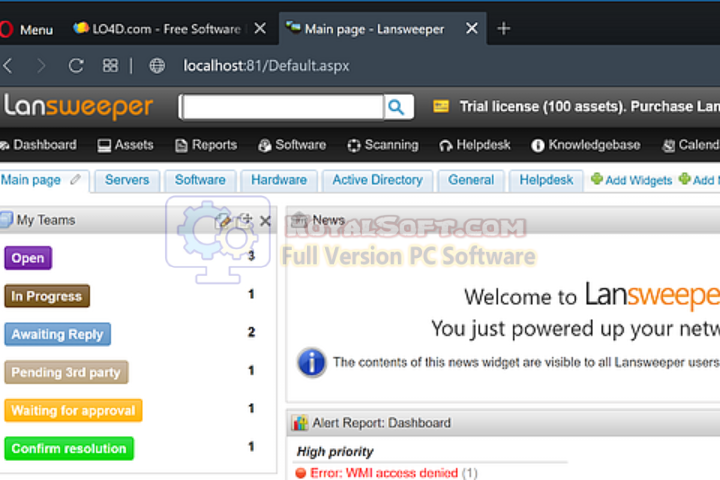Image resolution: width=720 pixels, height=480 pixels.
Task: Open the Scanning menu
Action: tap(382, 145)
